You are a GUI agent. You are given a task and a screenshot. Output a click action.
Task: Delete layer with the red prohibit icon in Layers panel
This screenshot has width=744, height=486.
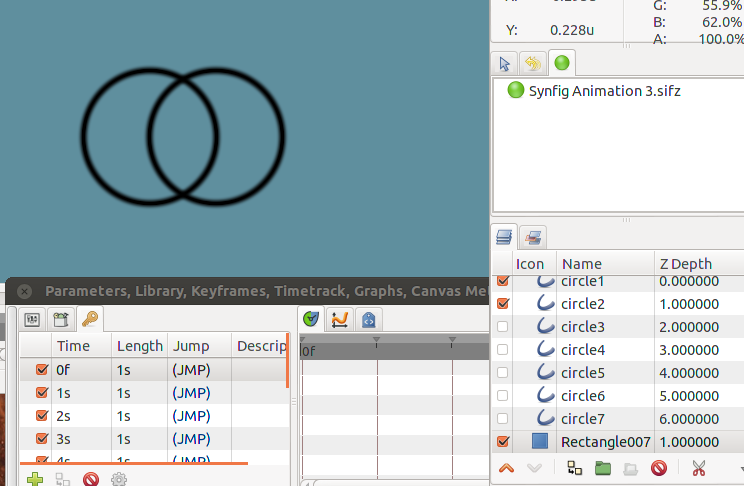[659, 468]
